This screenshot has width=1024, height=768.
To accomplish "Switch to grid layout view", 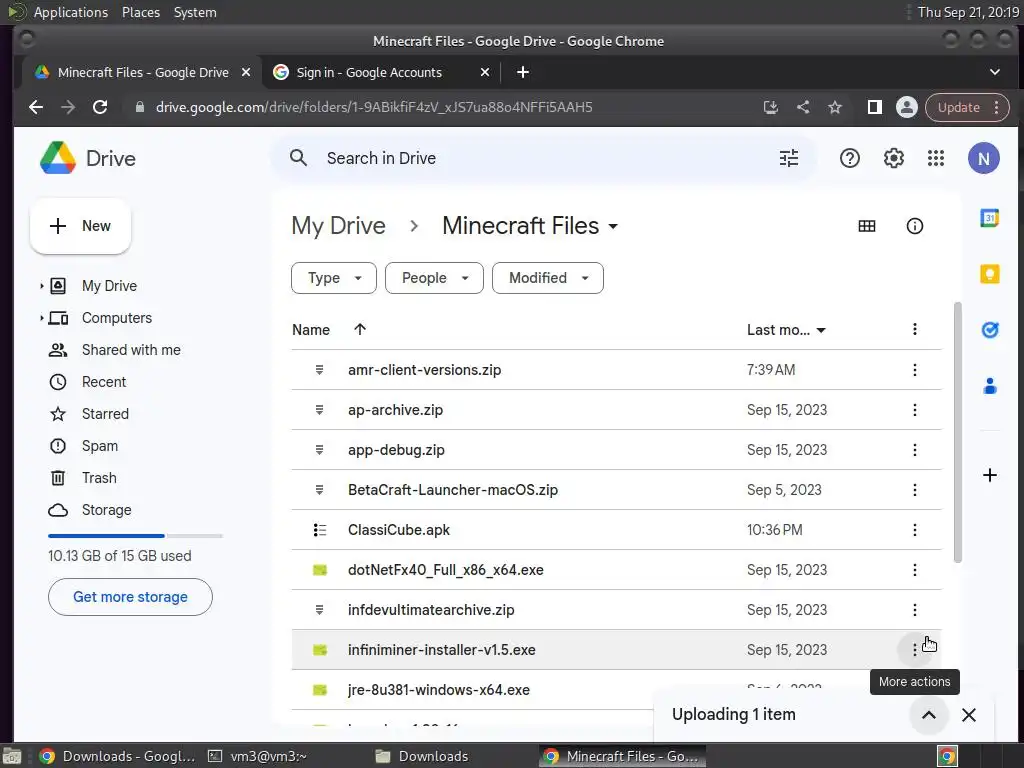I will coord(867,226).
